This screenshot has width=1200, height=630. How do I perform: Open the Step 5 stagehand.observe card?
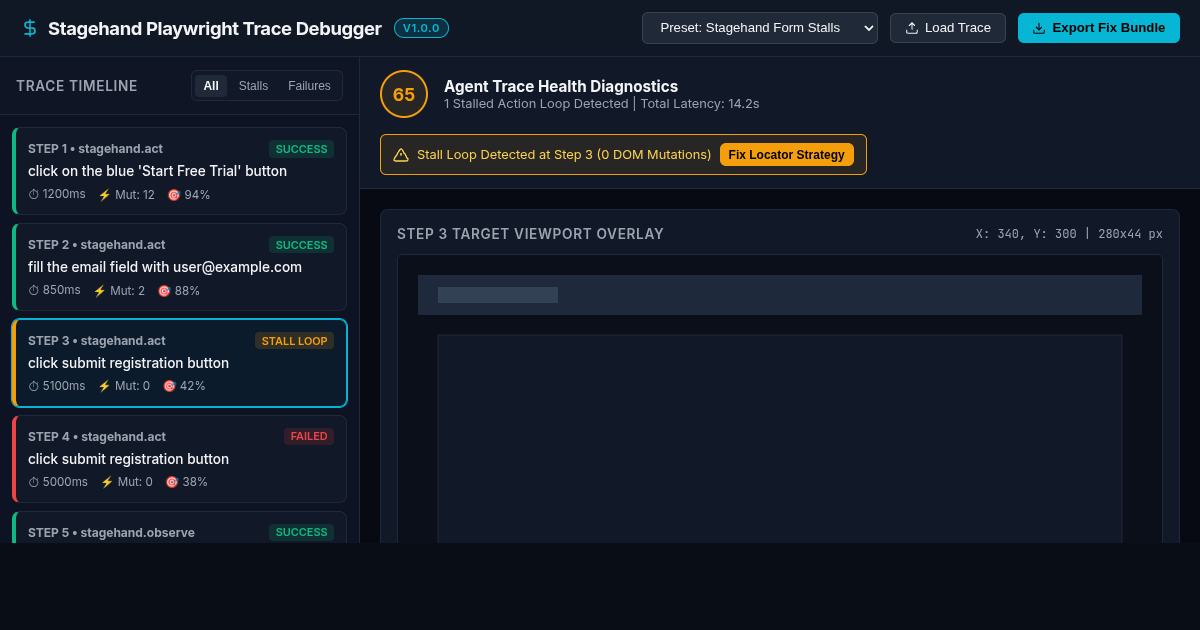[x=179, y=527]
